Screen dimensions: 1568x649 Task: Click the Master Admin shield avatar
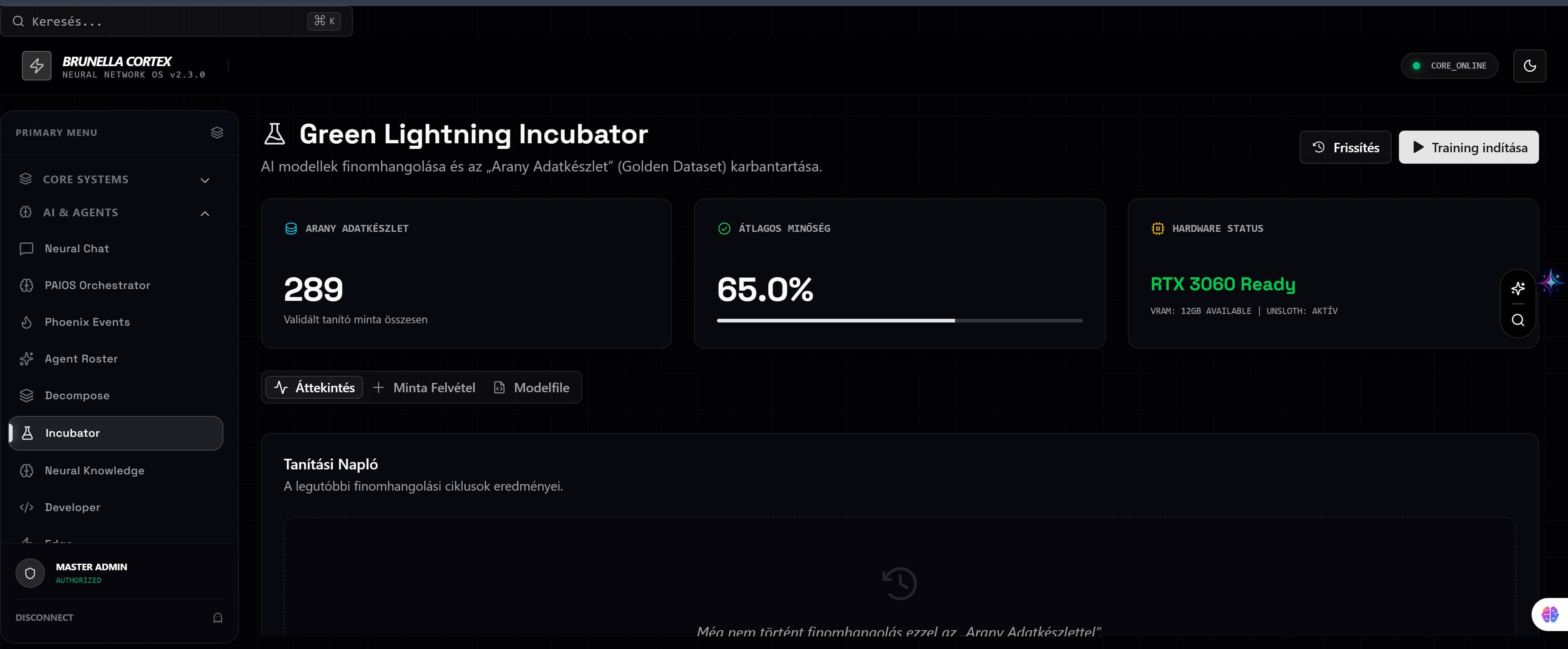pyautogui.click(x=30, y=573)
